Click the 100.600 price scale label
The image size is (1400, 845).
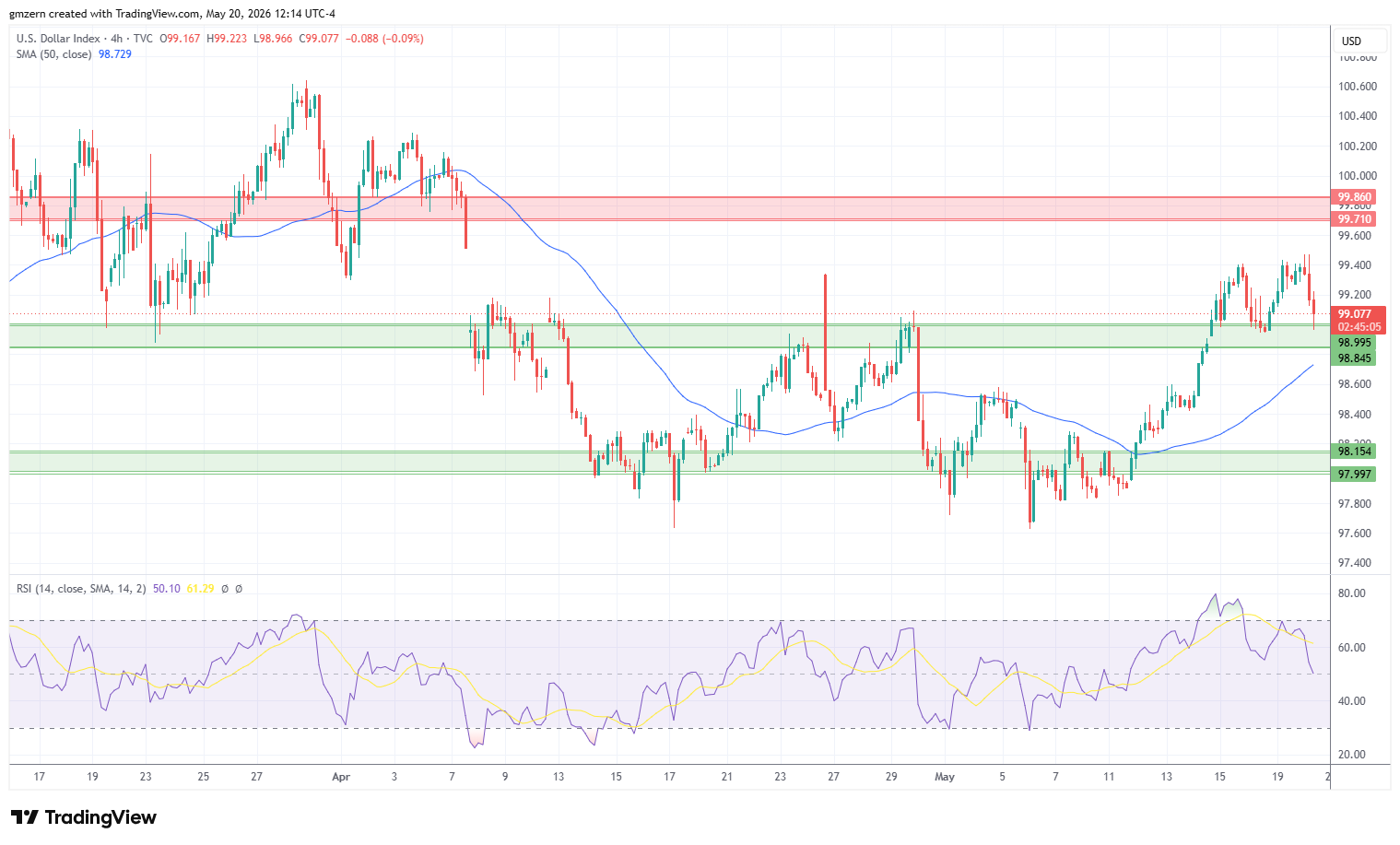click(1358, 87)
